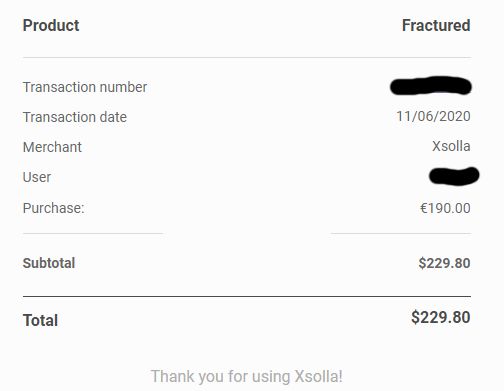Click the User label
Screen dimensions: 504x391
click(x=37, y=177)
